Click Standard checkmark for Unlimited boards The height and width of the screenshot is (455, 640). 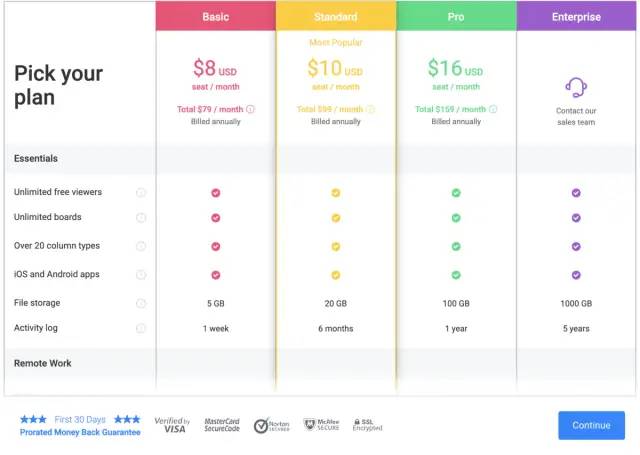(x=336, y=217)
